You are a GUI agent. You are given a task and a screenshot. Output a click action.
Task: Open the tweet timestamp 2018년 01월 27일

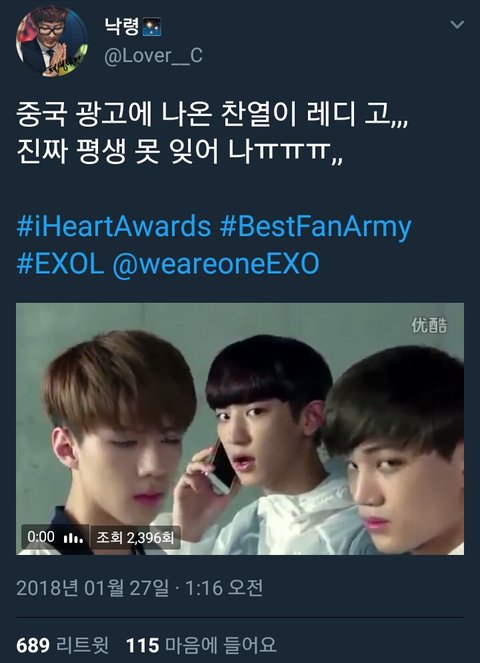(92, 588)
